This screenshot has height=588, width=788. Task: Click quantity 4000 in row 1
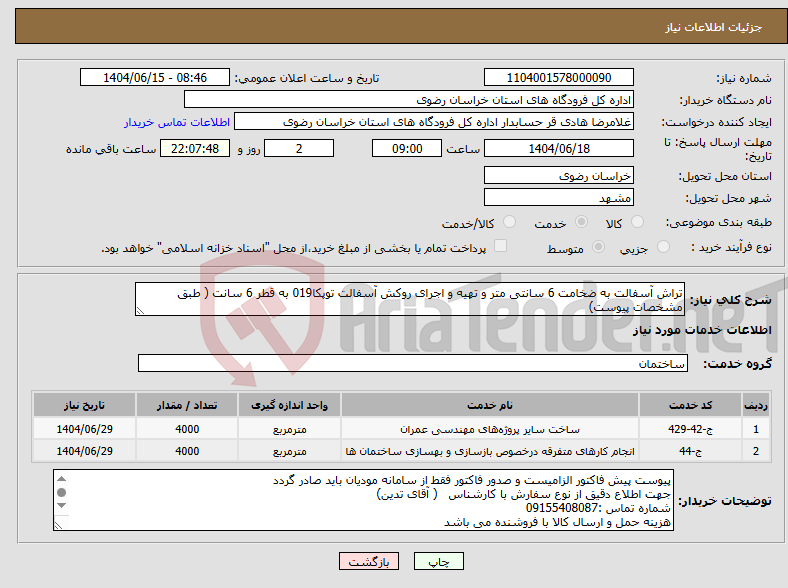[x=187, y=429]
